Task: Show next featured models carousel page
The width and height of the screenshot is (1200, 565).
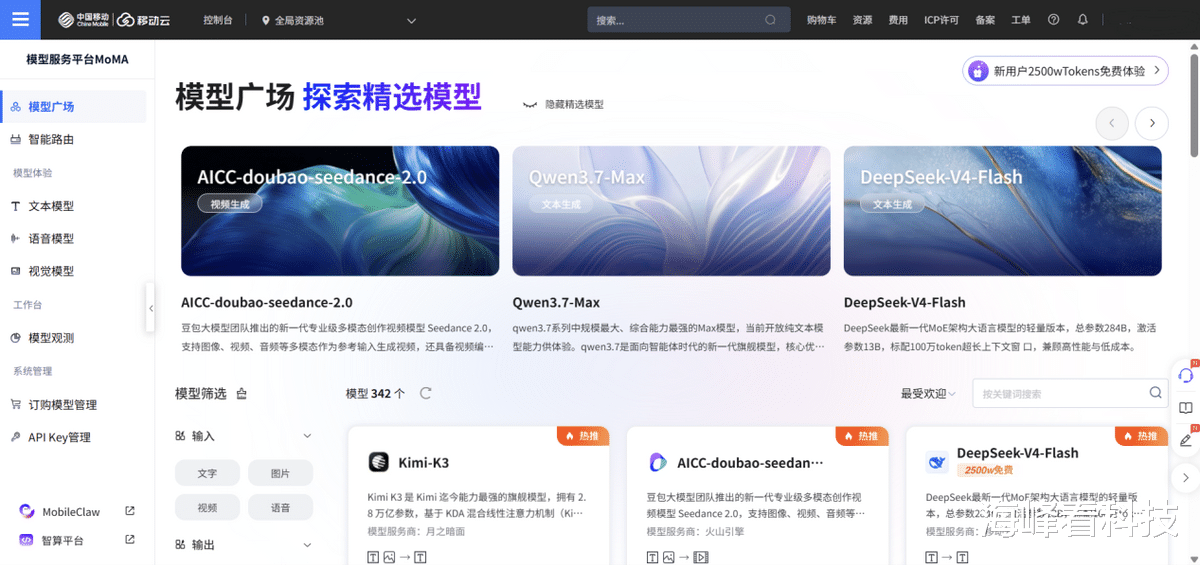Action: point(1152,123)
